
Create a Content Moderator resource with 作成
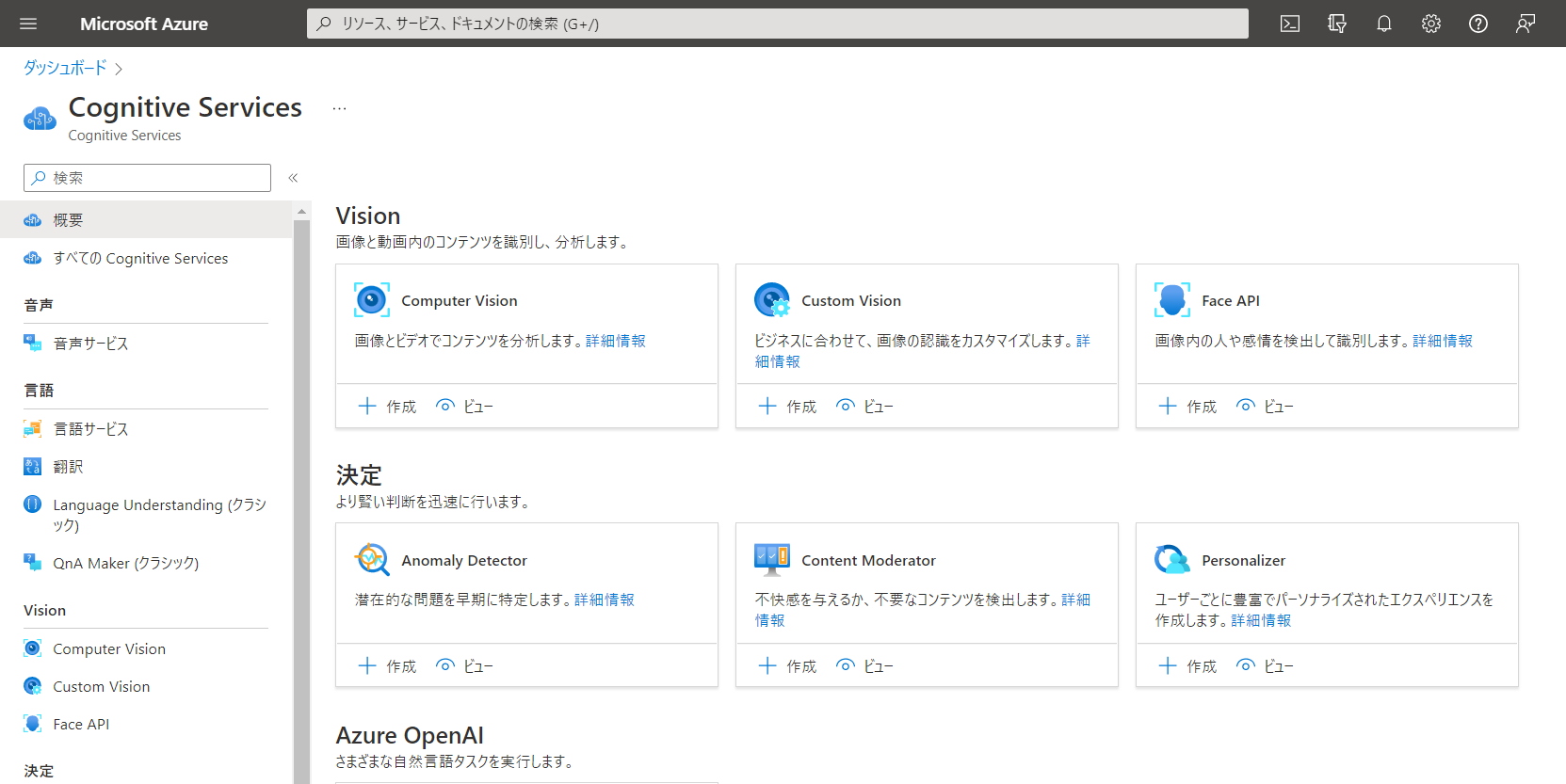pos(787,666)
